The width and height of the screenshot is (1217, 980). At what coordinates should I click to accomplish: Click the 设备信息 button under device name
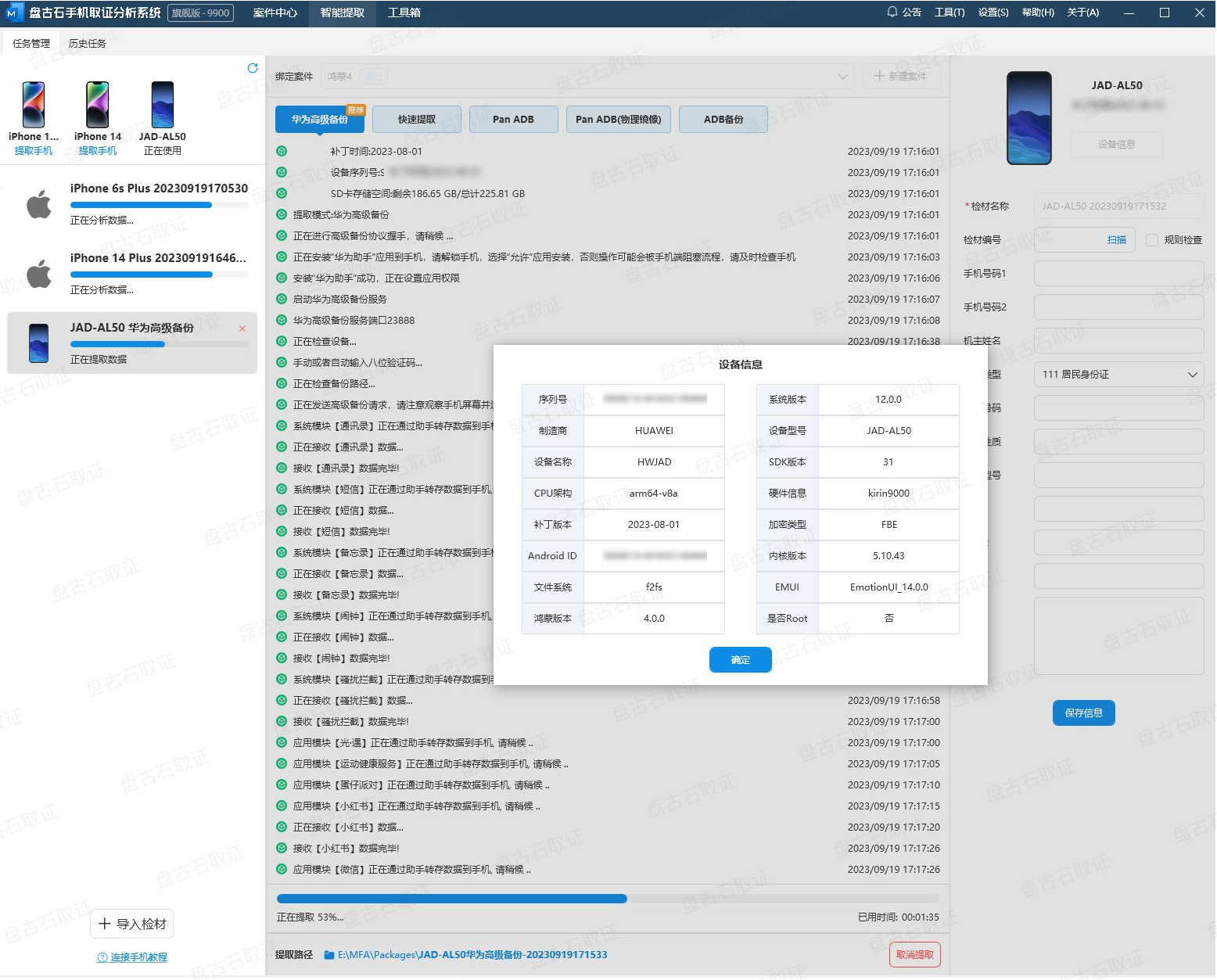pos(1117,145)
